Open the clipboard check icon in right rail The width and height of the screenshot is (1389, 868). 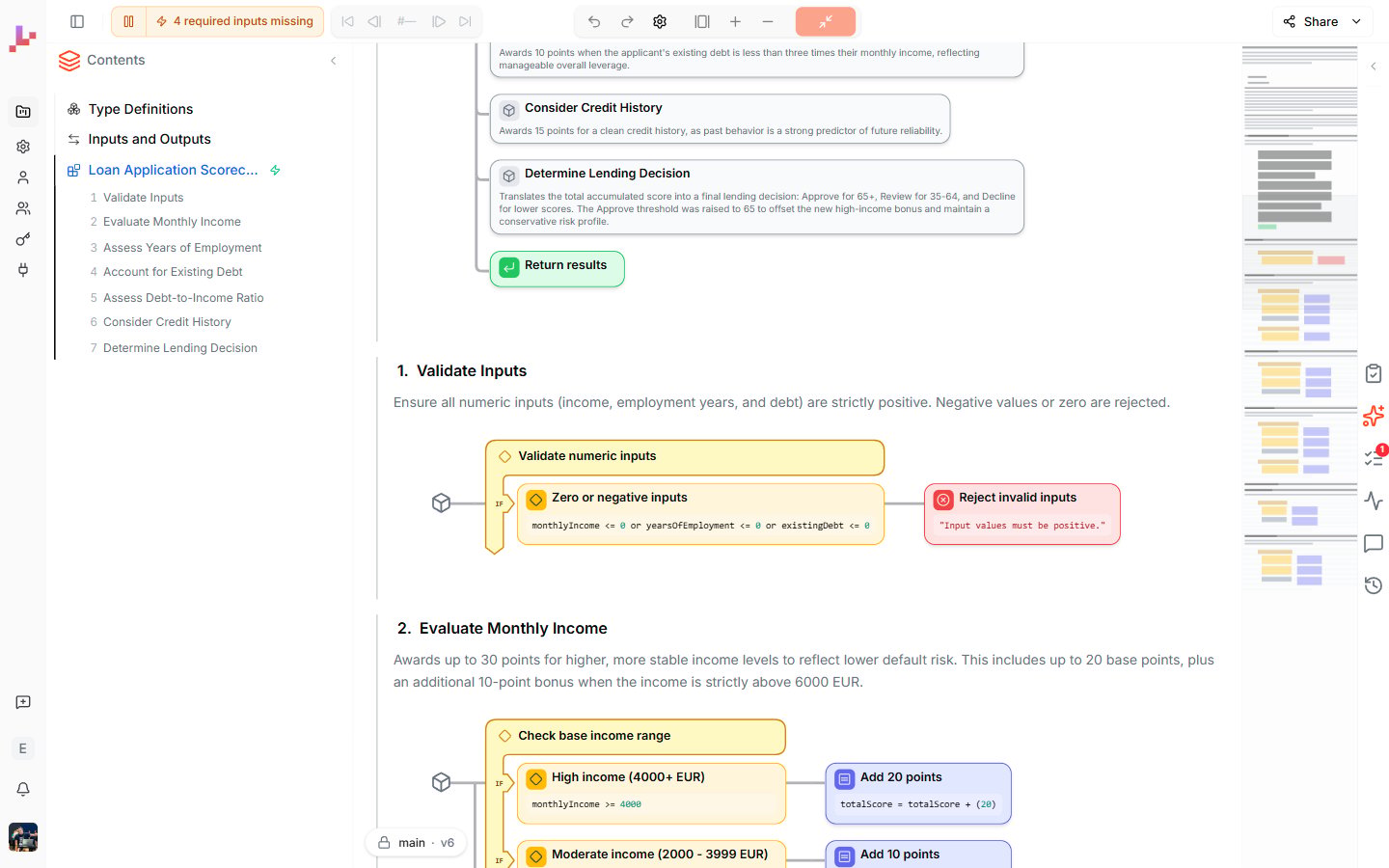1374,373
